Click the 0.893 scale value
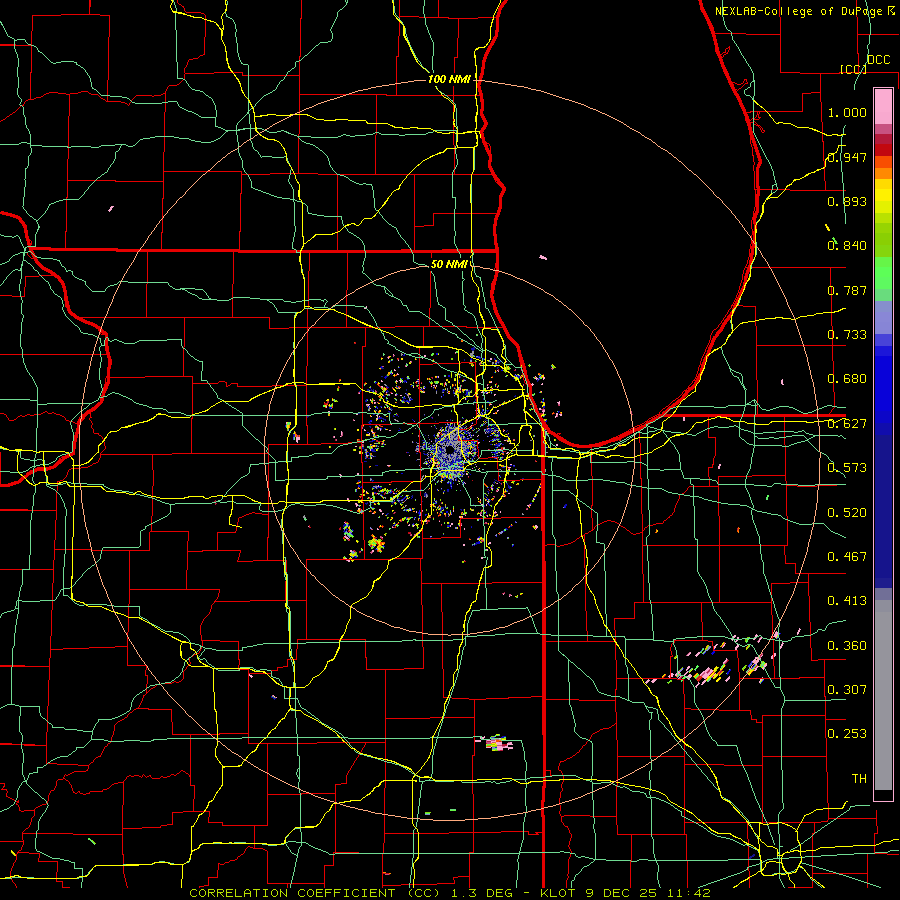The height and width of the screenshot is (900, 900). click(847, 201)
